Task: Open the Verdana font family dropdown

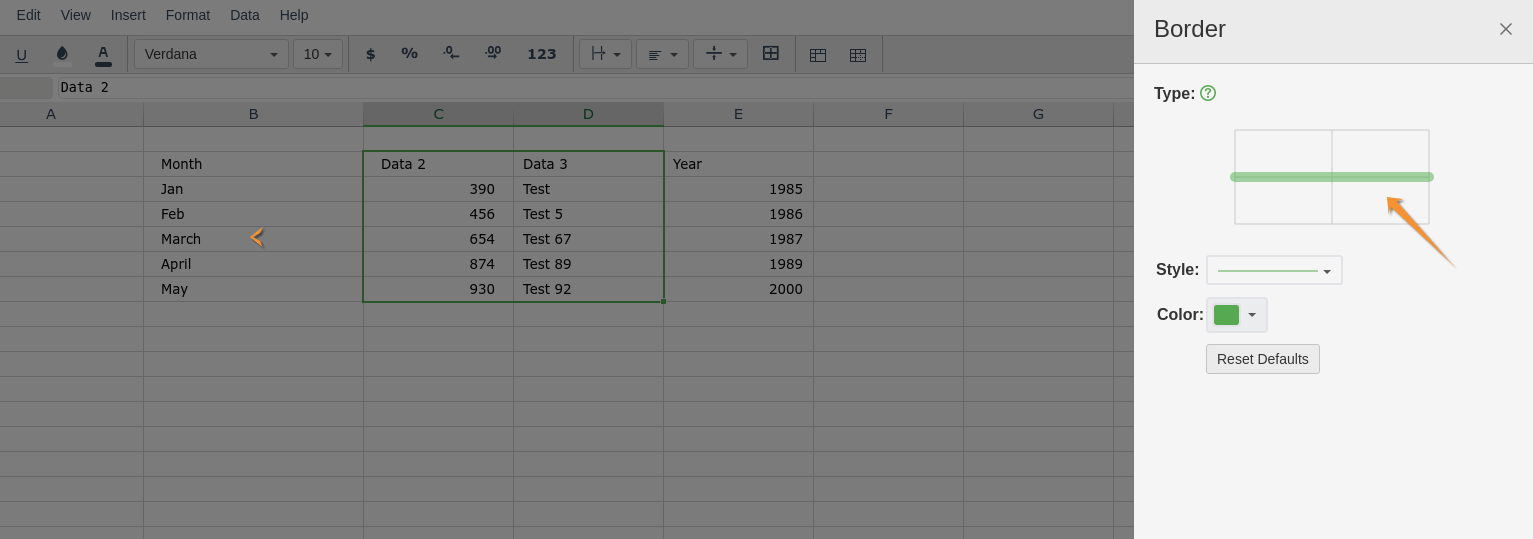Action: click(x=211, y=54)
